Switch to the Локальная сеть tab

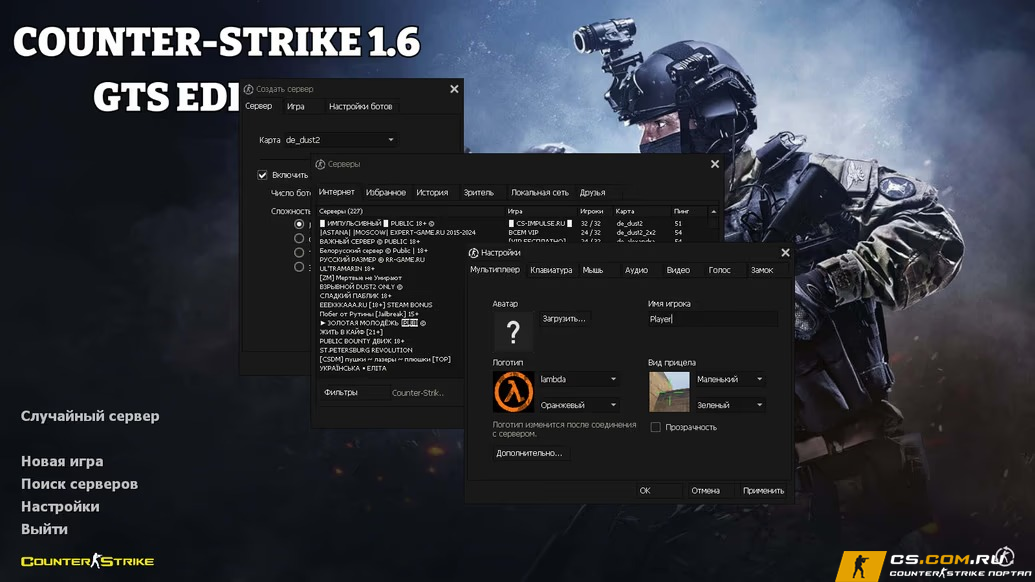pyautogui.click(x=539, y=193)
